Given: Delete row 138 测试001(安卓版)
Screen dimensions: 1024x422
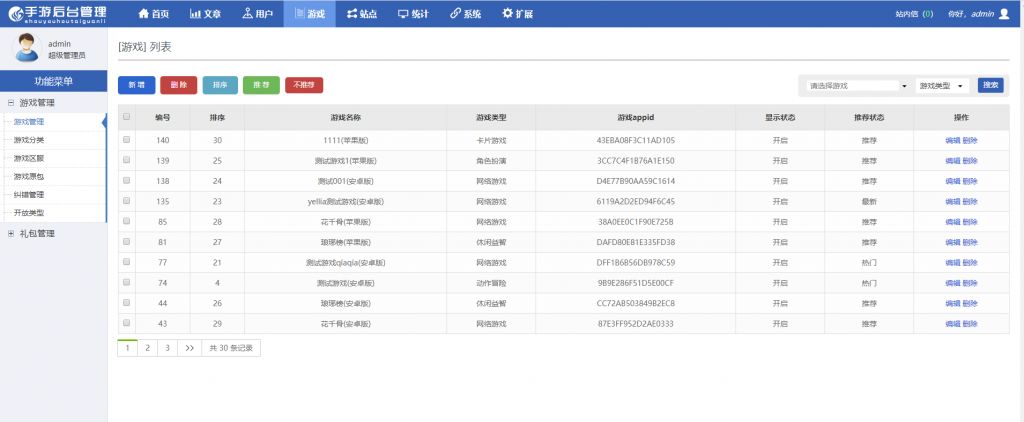Looking at the screenshot, I should coord(970,181).
